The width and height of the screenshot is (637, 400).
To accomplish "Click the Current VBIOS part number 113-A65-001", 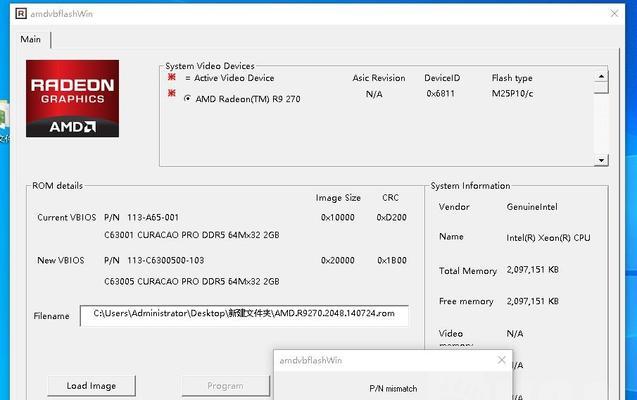I will point(153,218).
